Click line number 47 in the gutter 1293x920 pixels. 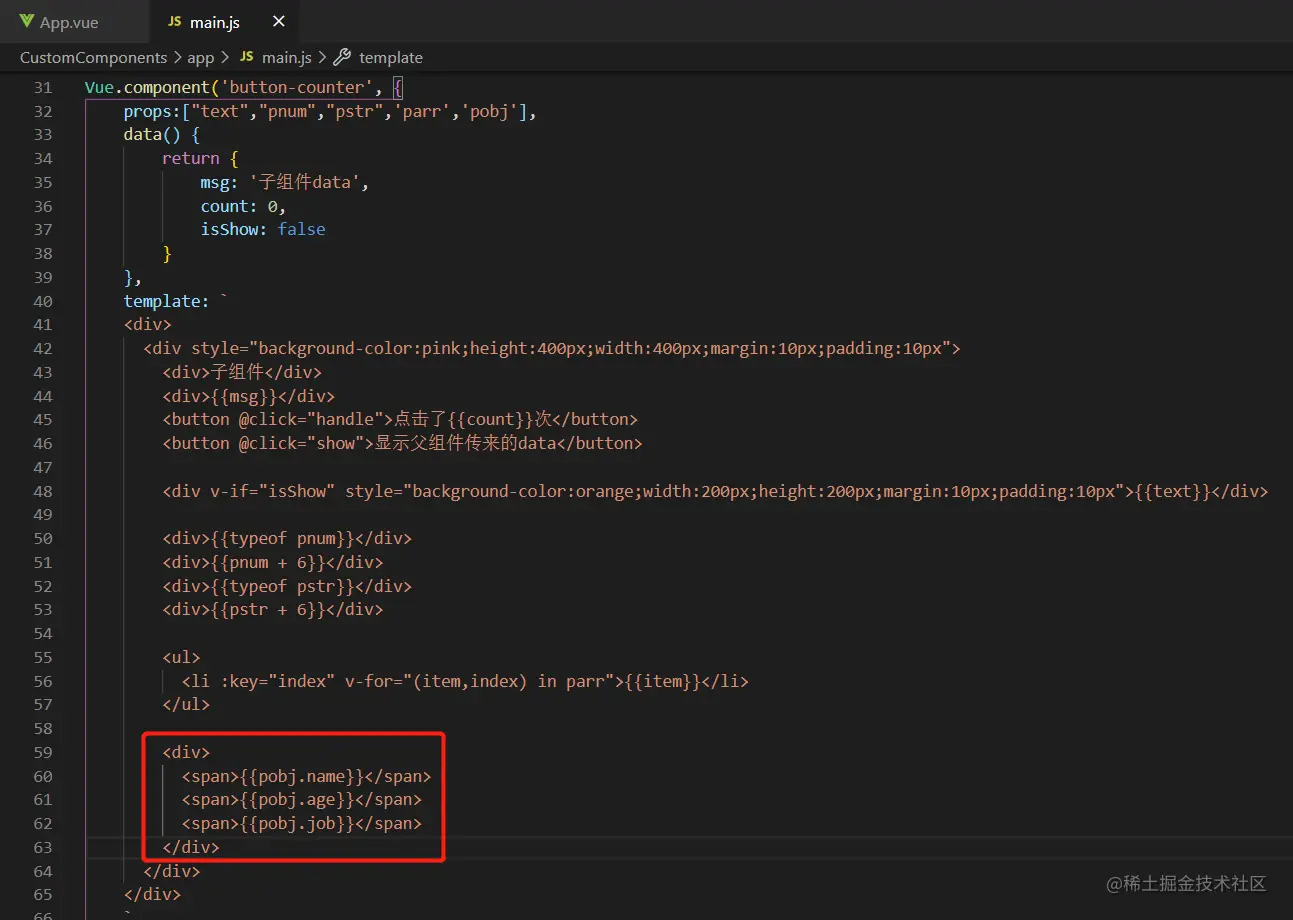[x=43, y=467]
